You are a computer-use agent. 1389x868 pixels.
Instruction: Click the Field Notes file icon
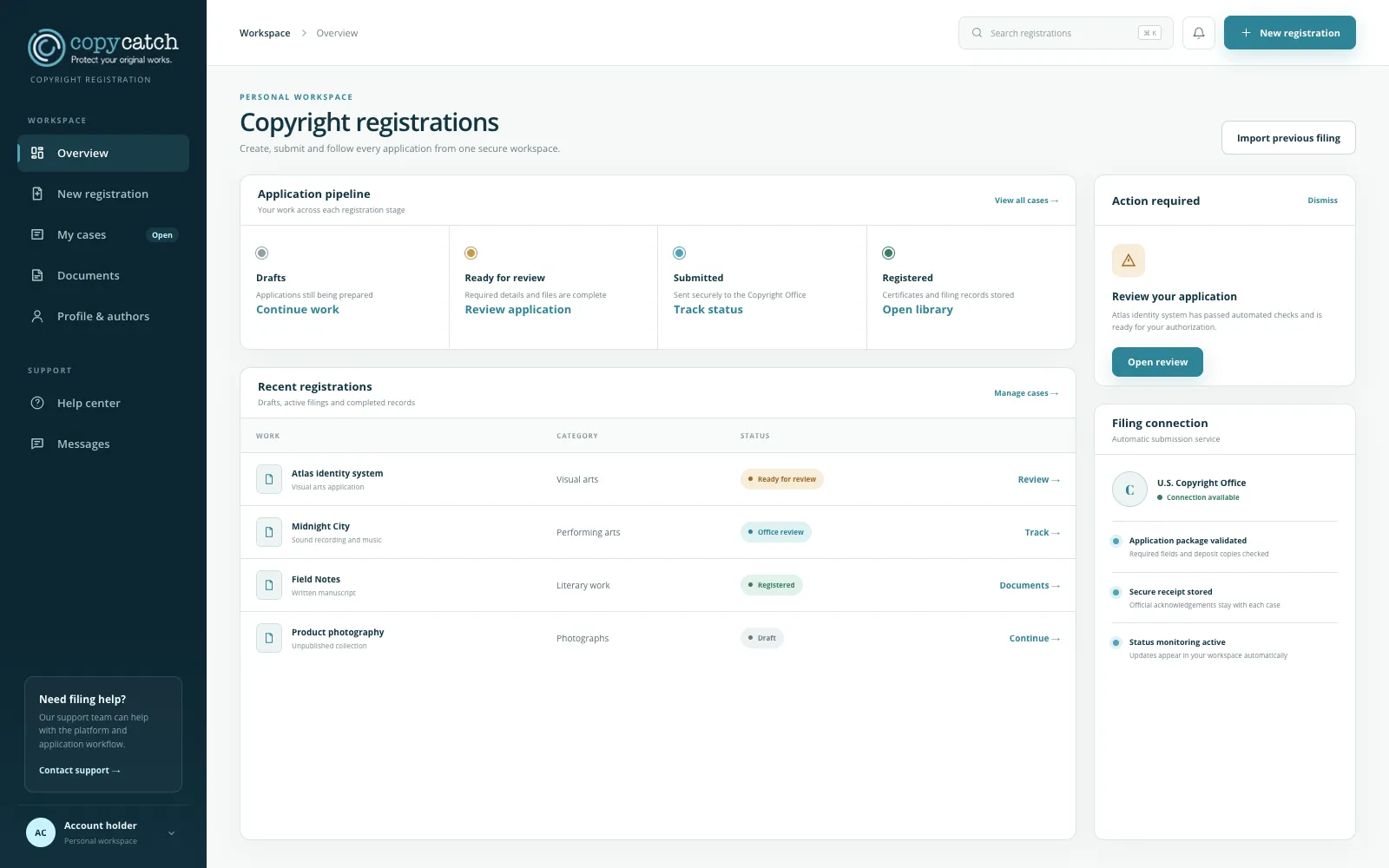[269, 585]
